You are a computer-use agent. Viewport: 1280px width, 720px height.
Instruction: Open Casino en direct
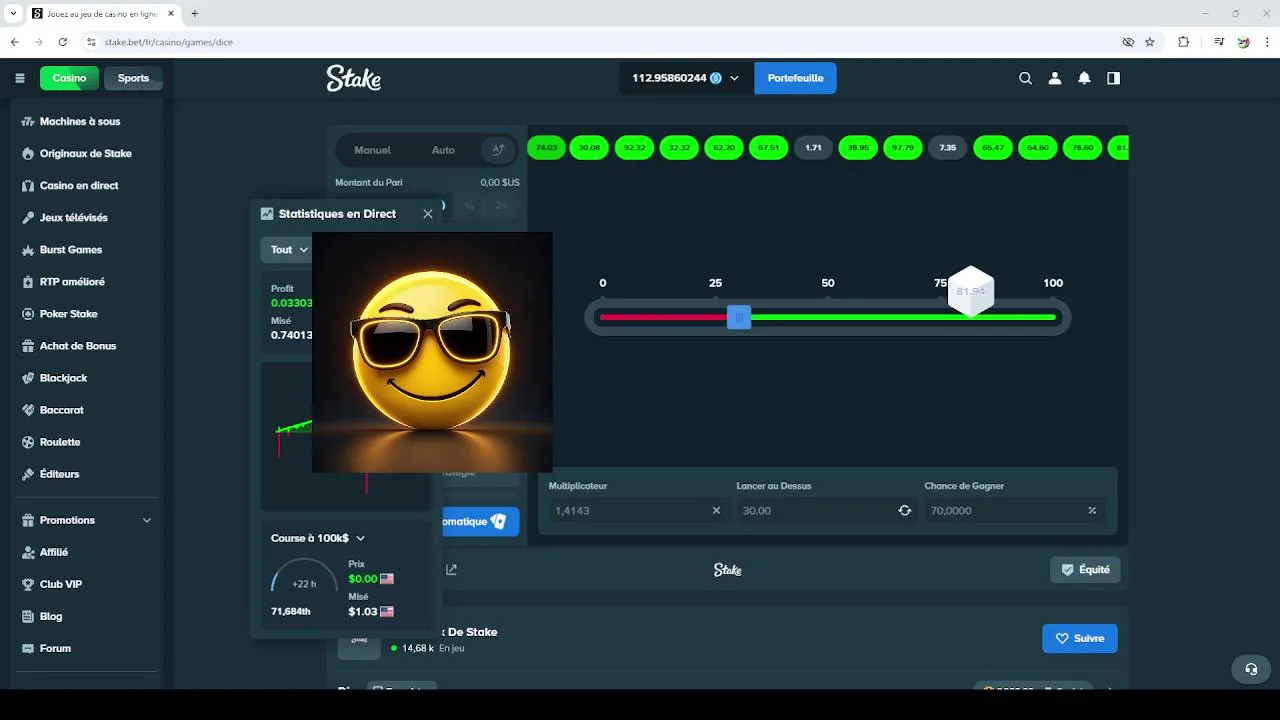tap(79, 185)
